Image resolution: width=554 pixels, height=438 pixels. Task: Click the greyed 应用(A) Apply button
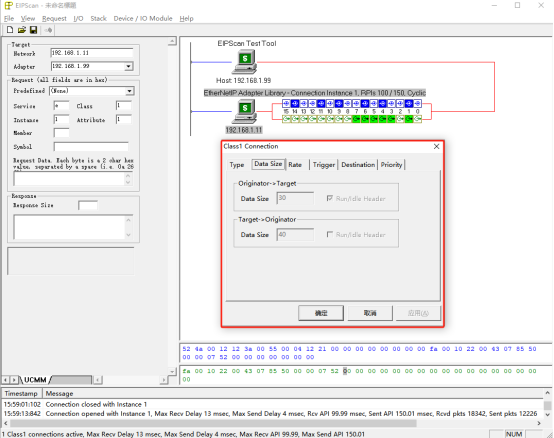(418, 313)
